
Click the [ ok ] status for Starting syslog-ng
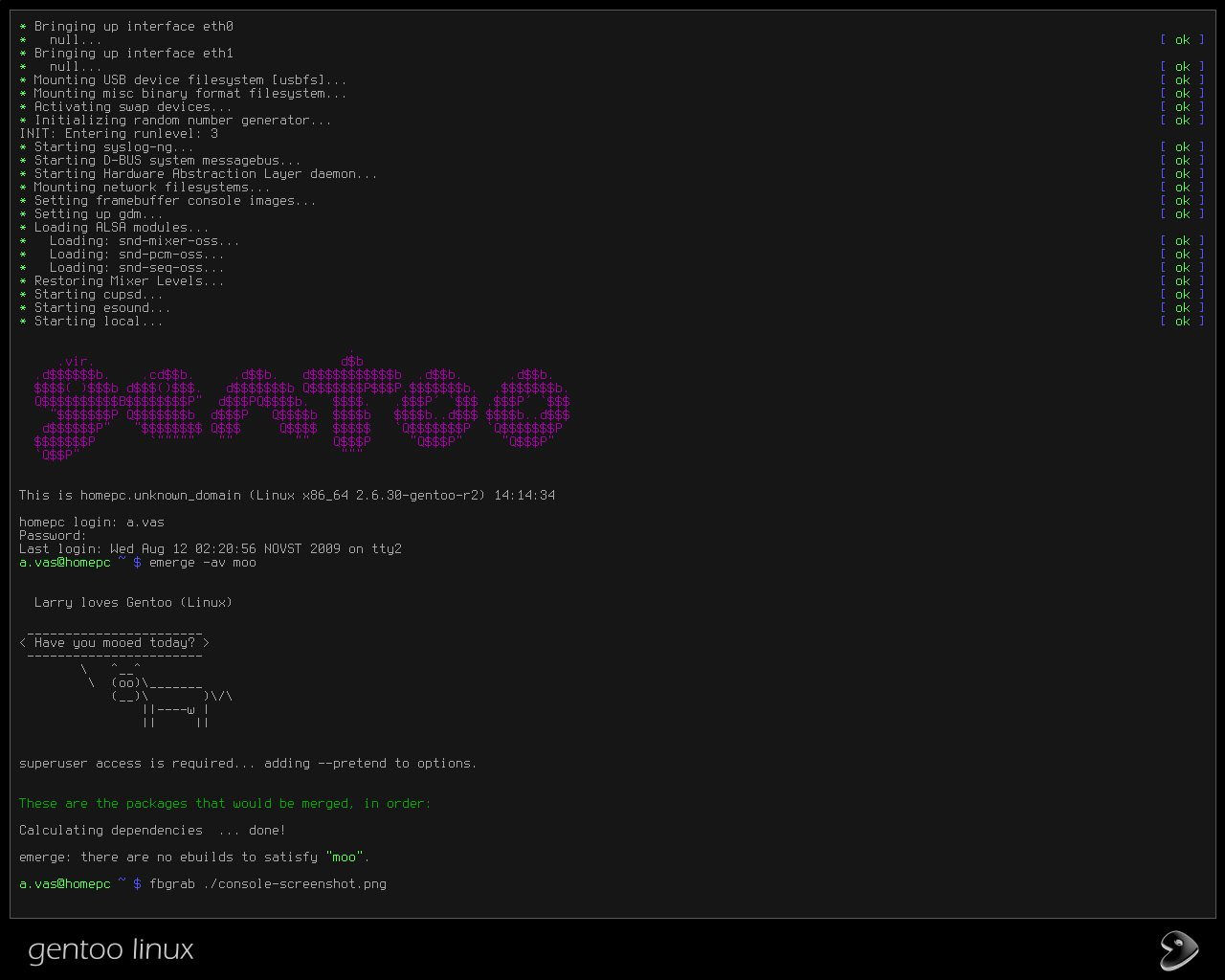click(1183, 147)
